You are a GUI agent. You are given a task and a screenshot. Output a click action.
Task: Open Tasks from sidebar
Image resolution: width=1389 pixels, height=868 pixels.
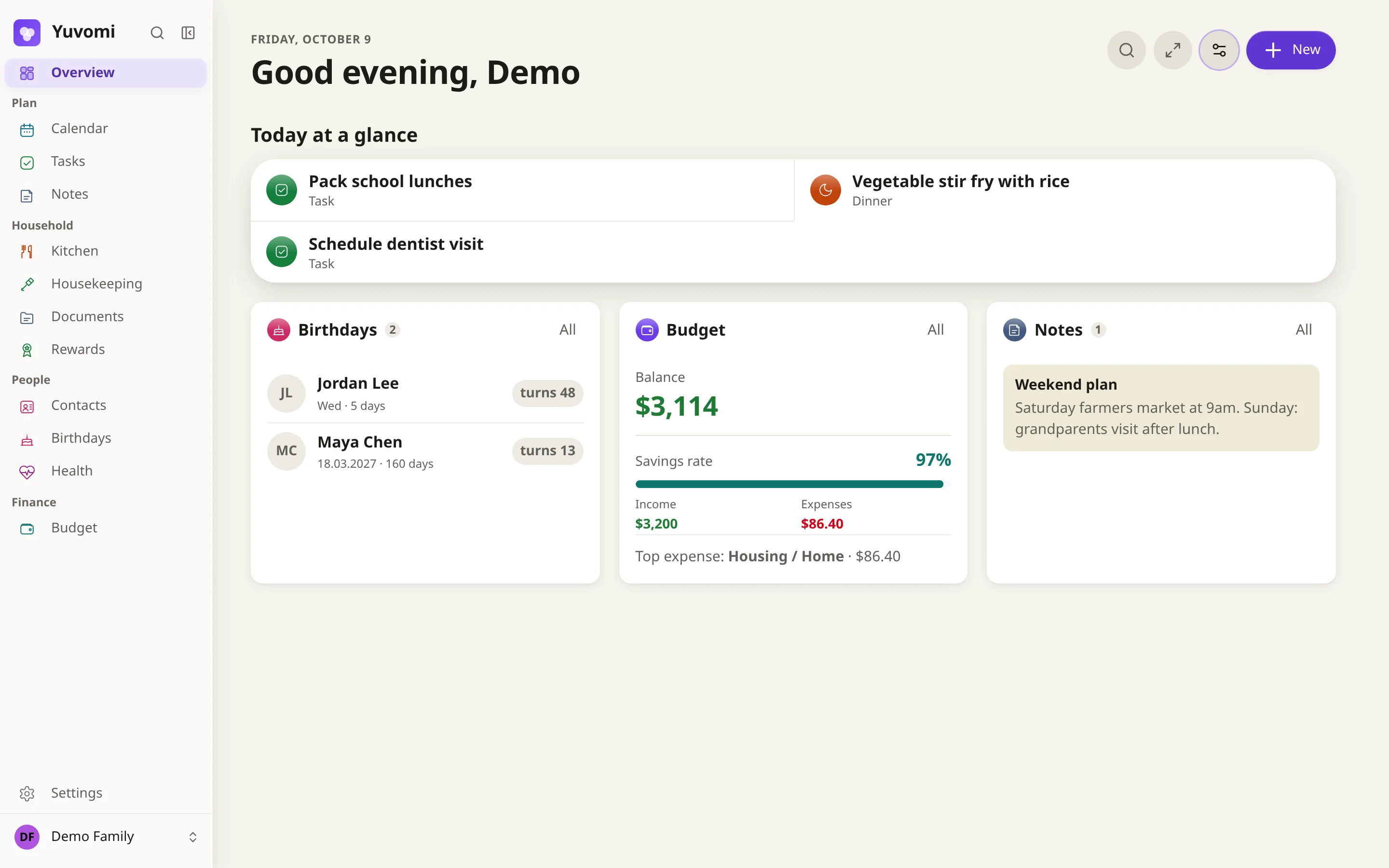106,162
